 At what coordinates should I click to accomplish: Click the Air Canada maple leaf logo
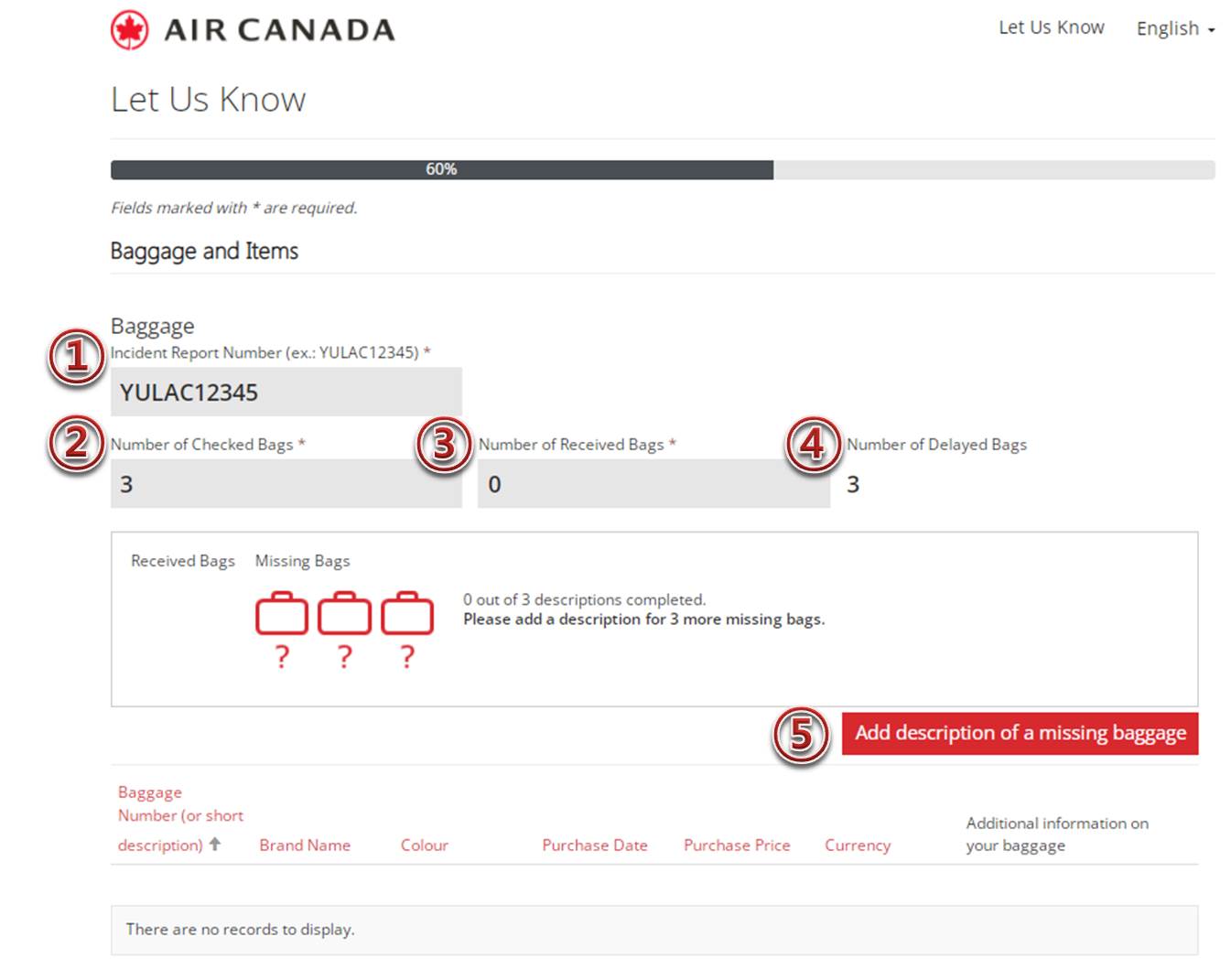129,30
